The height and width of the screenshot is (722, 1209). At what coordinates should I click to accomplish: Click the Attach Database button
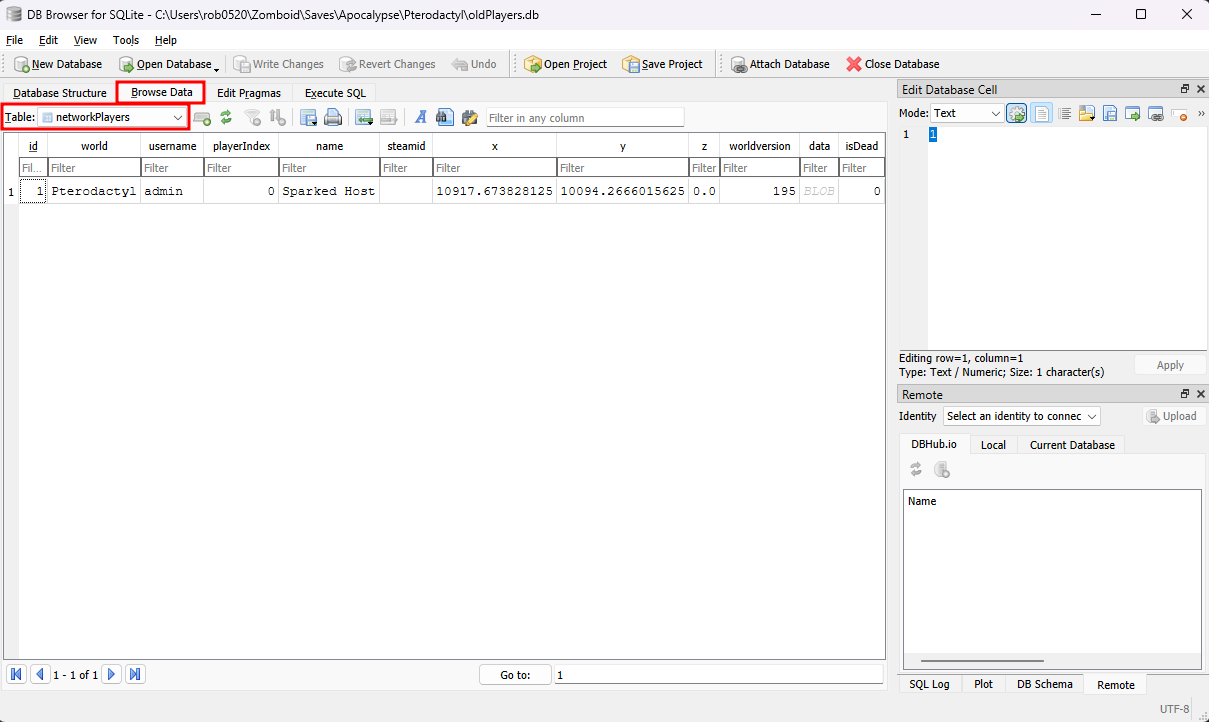click(x=780, y=64)
